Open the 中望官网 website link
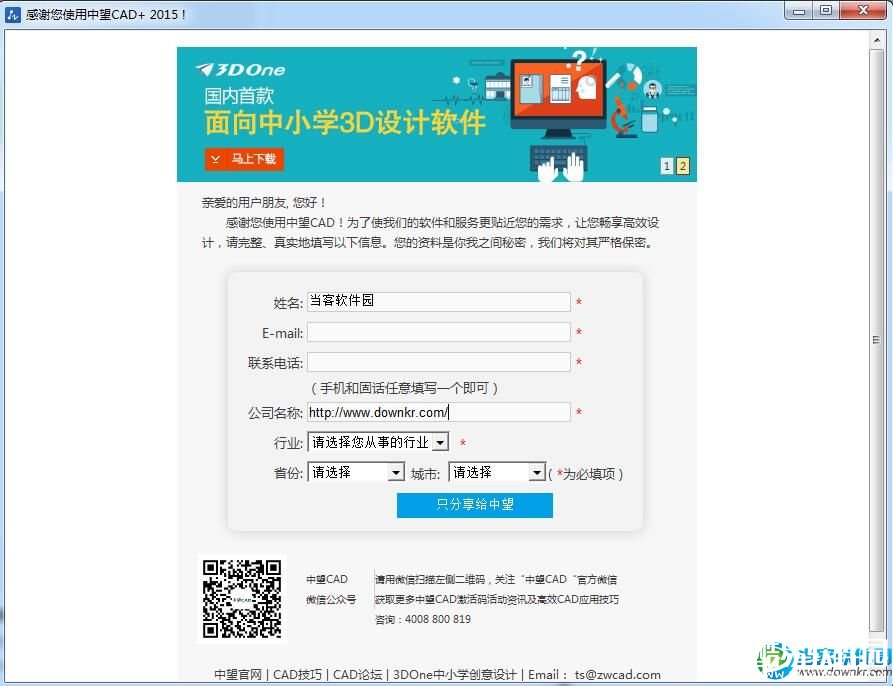 click(x=235, y=674)
